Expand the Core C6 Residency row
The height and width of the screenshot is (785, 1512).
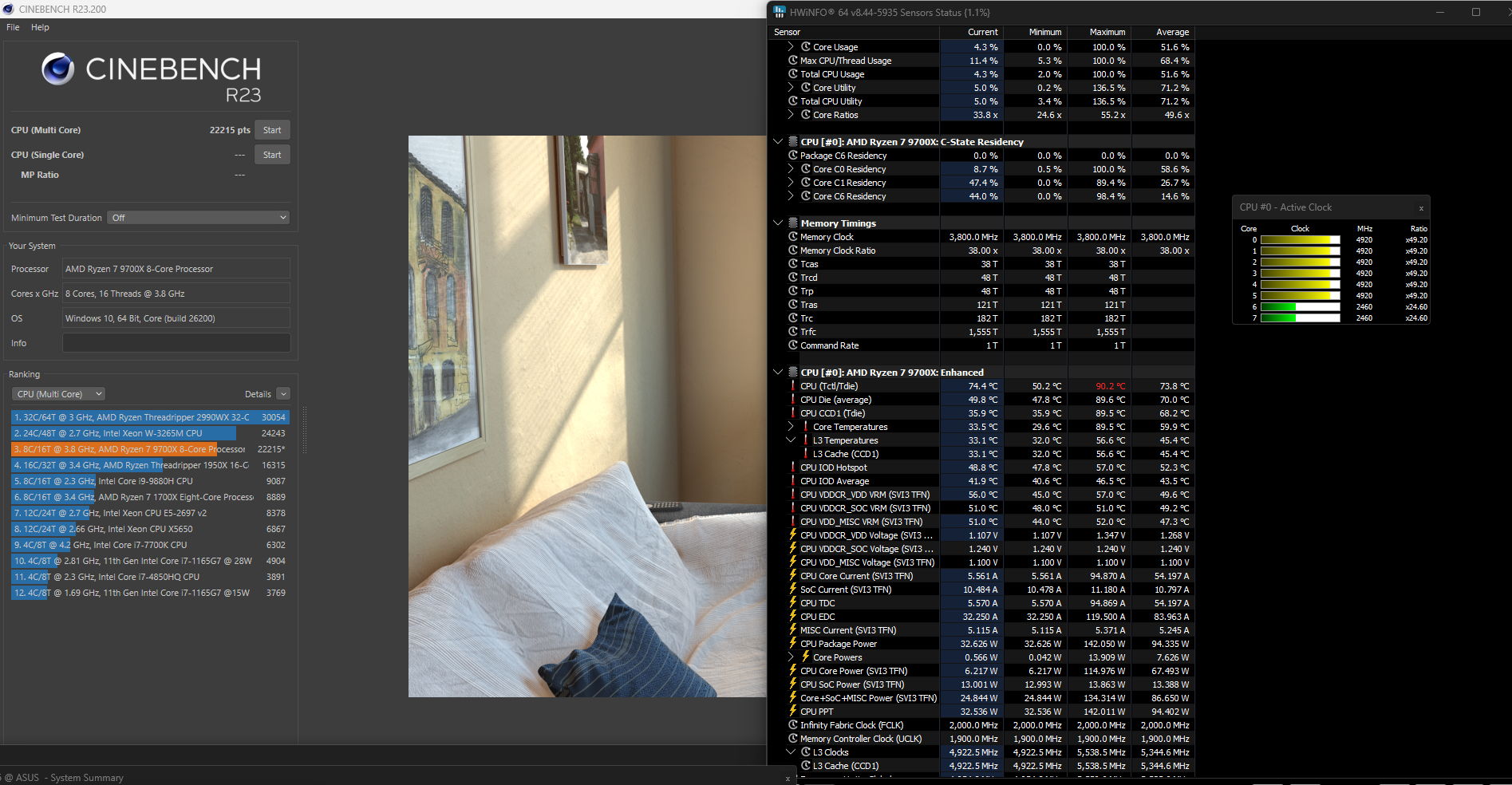(x=791, y=195)
